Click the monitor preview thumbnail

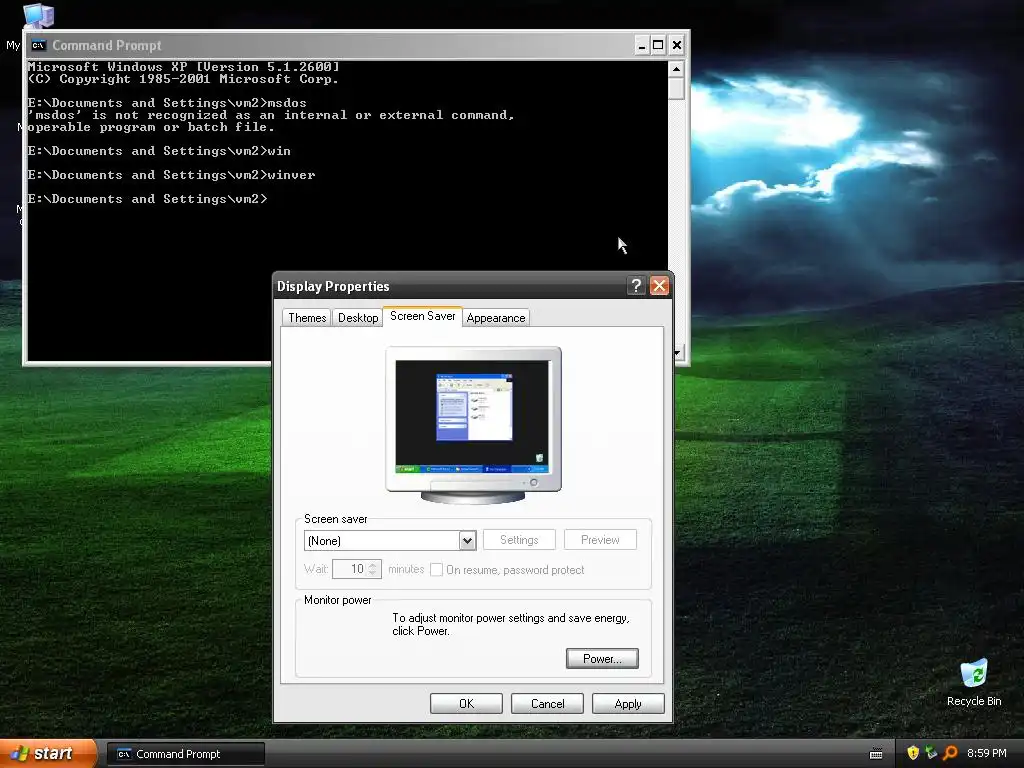(x=473, y=424)
